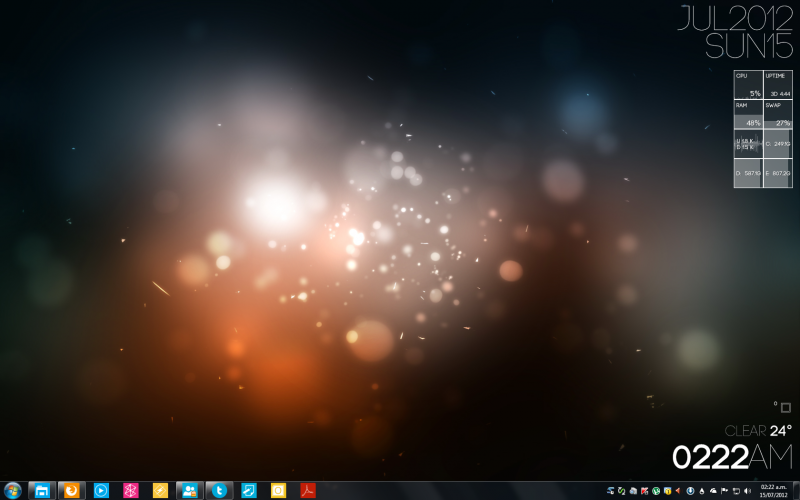Open Action Center flag in tray

point(724,491)
